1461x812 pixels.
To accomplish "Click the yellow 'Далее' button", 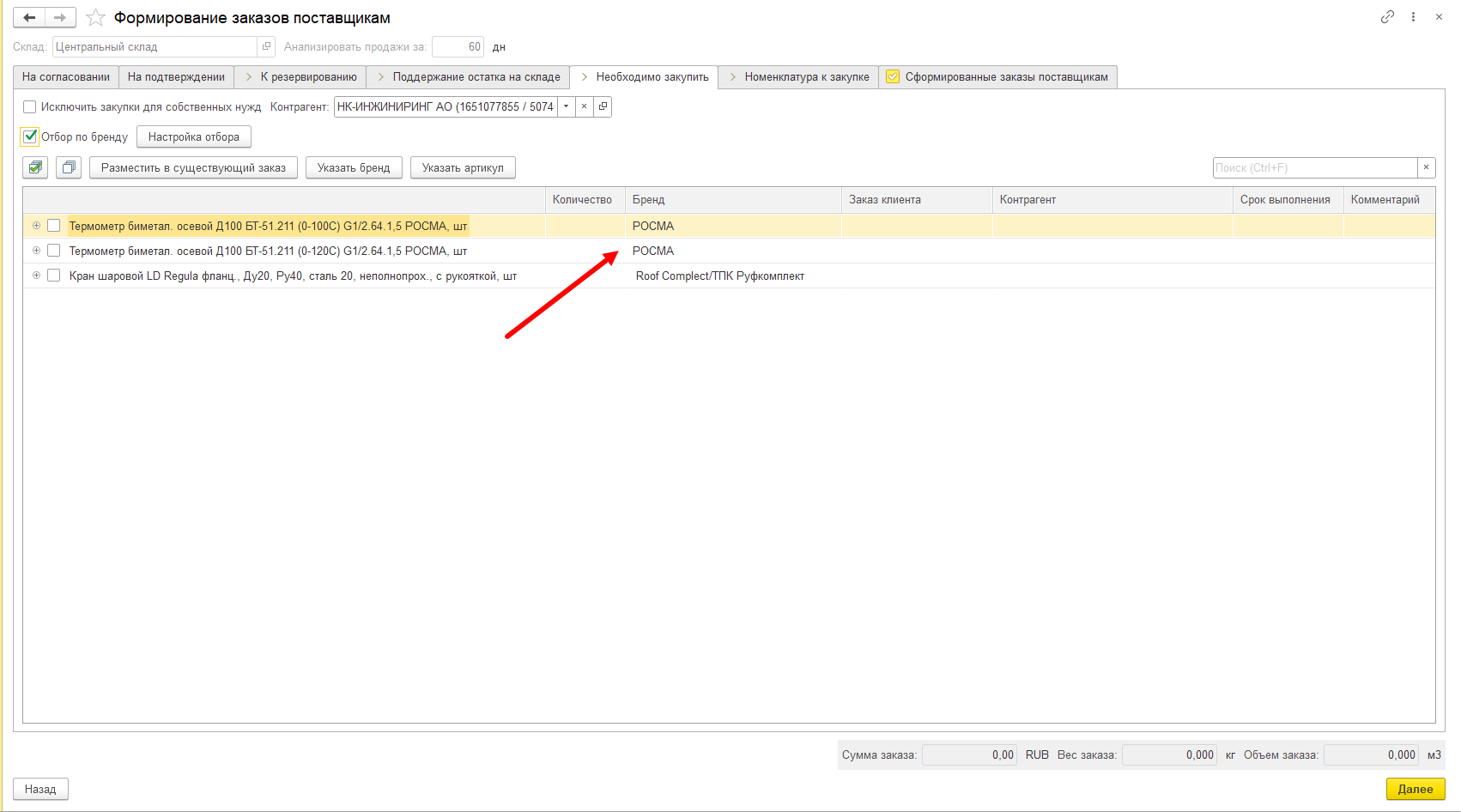I will (1416, 789).
